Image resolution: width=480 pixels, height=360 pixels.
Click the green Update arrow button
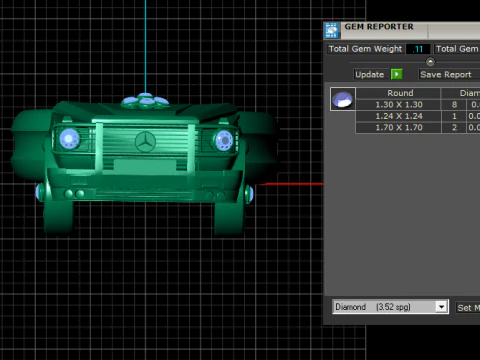[x=397, y=74]
